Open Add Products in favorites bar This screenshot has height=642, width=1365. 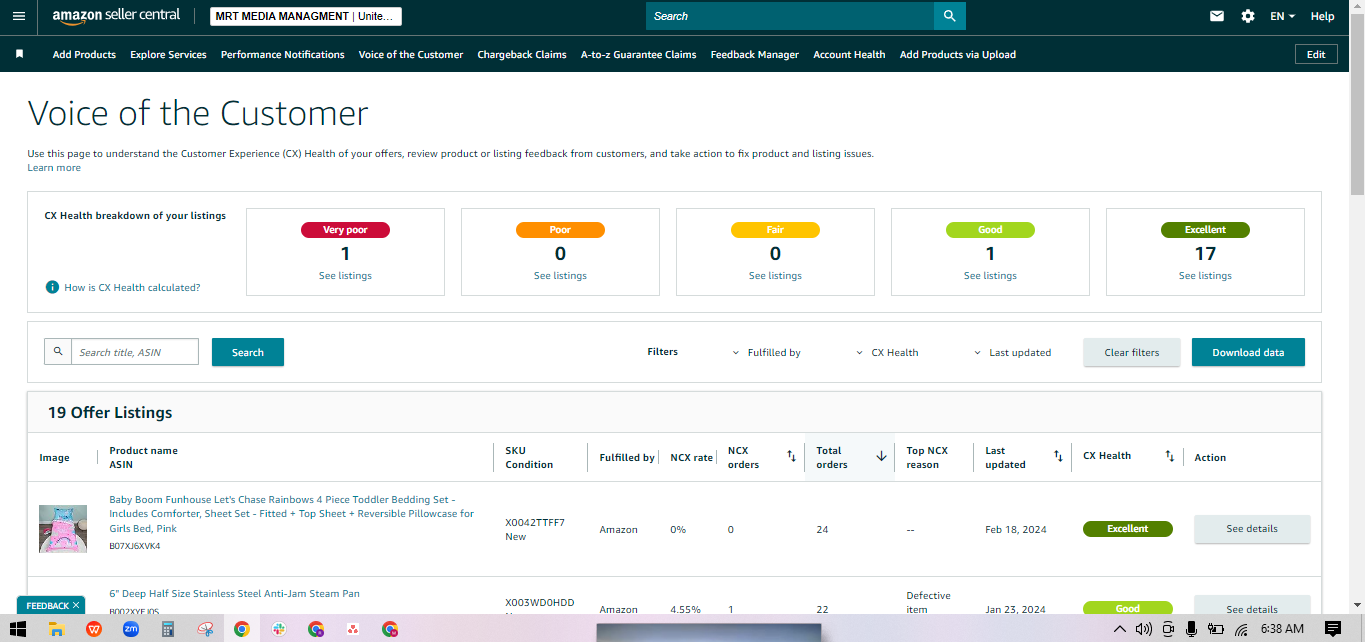click(x=84, y=54)
